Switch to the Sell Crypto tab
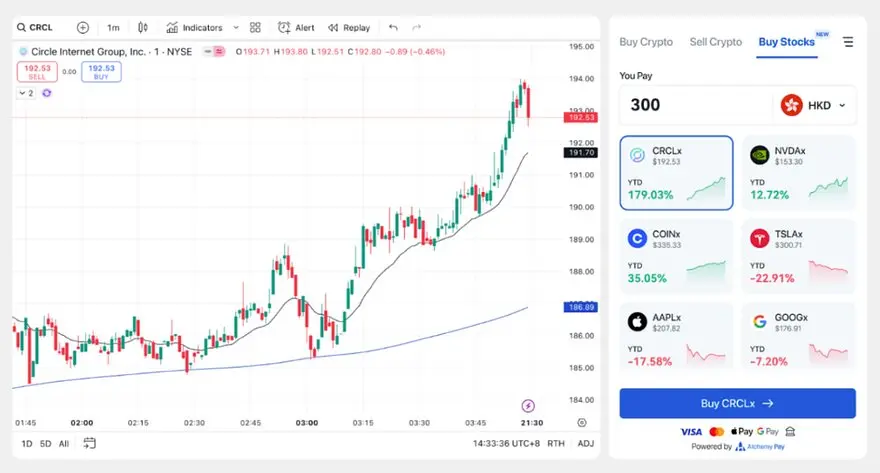The width and height of the screenshot is (880, 473). (716, 42)
